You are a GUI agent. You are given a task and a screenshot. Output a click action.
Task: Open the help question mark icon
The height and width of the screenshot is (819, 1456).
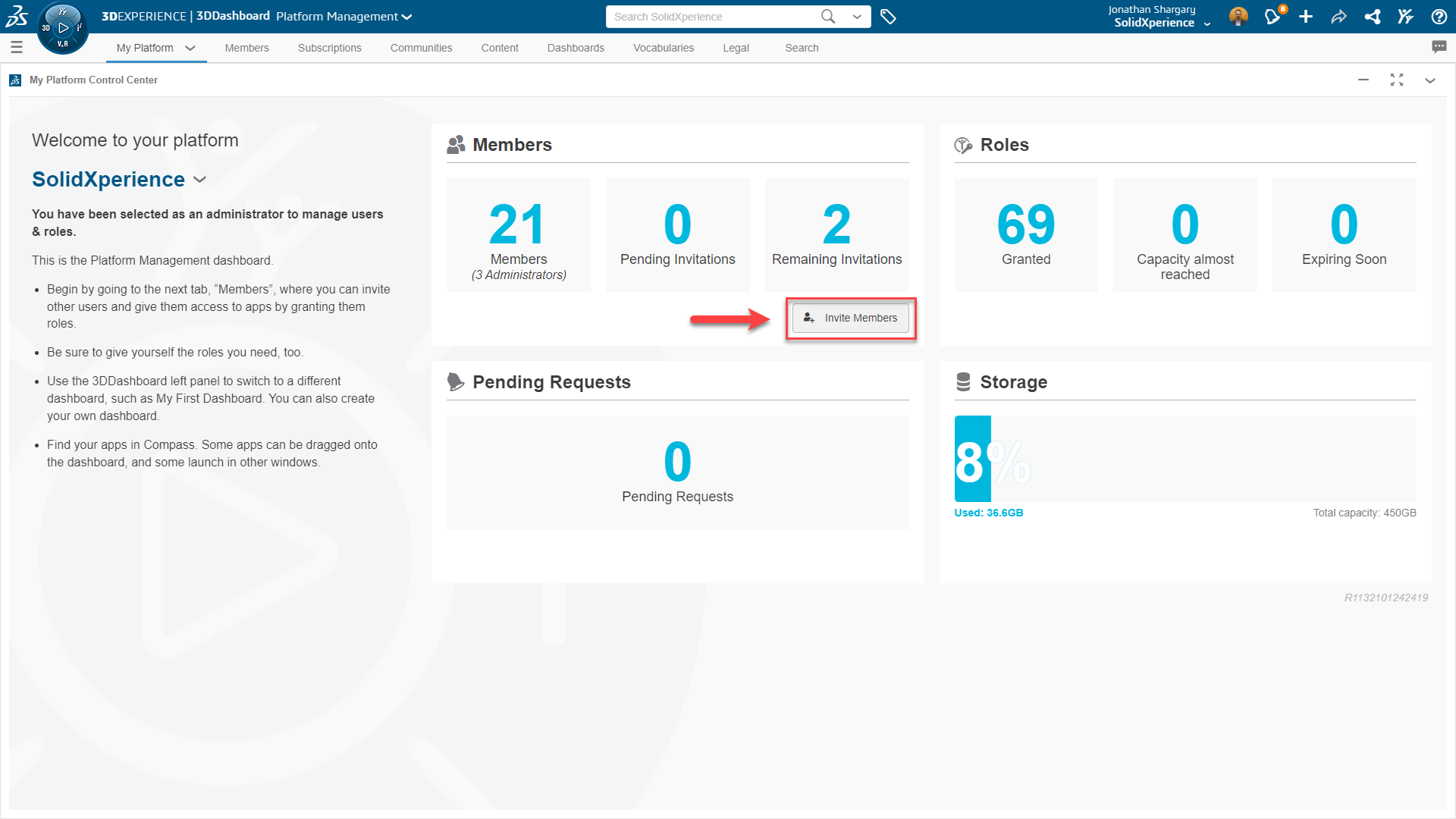1439,17
